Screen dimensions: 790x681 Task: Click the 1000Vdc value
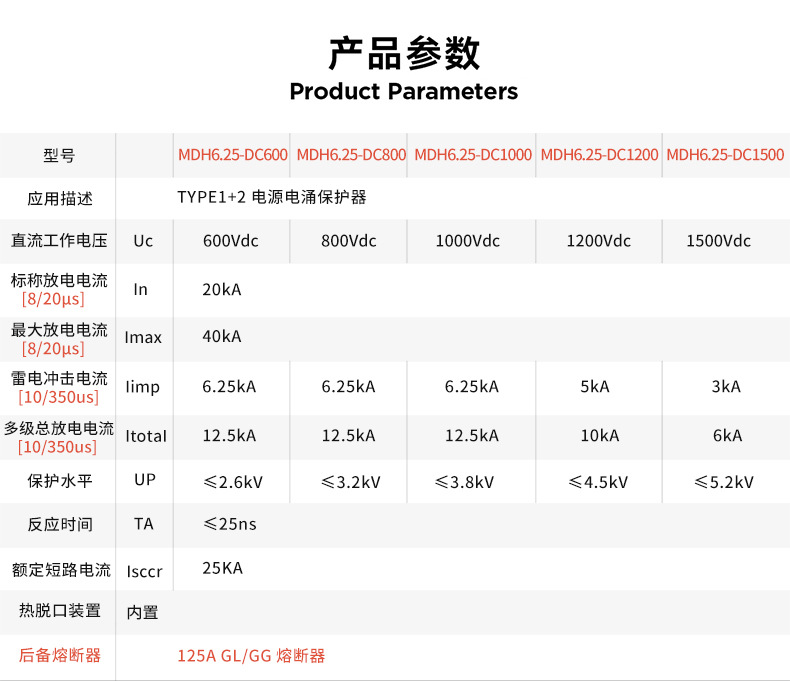pos(468,241)
